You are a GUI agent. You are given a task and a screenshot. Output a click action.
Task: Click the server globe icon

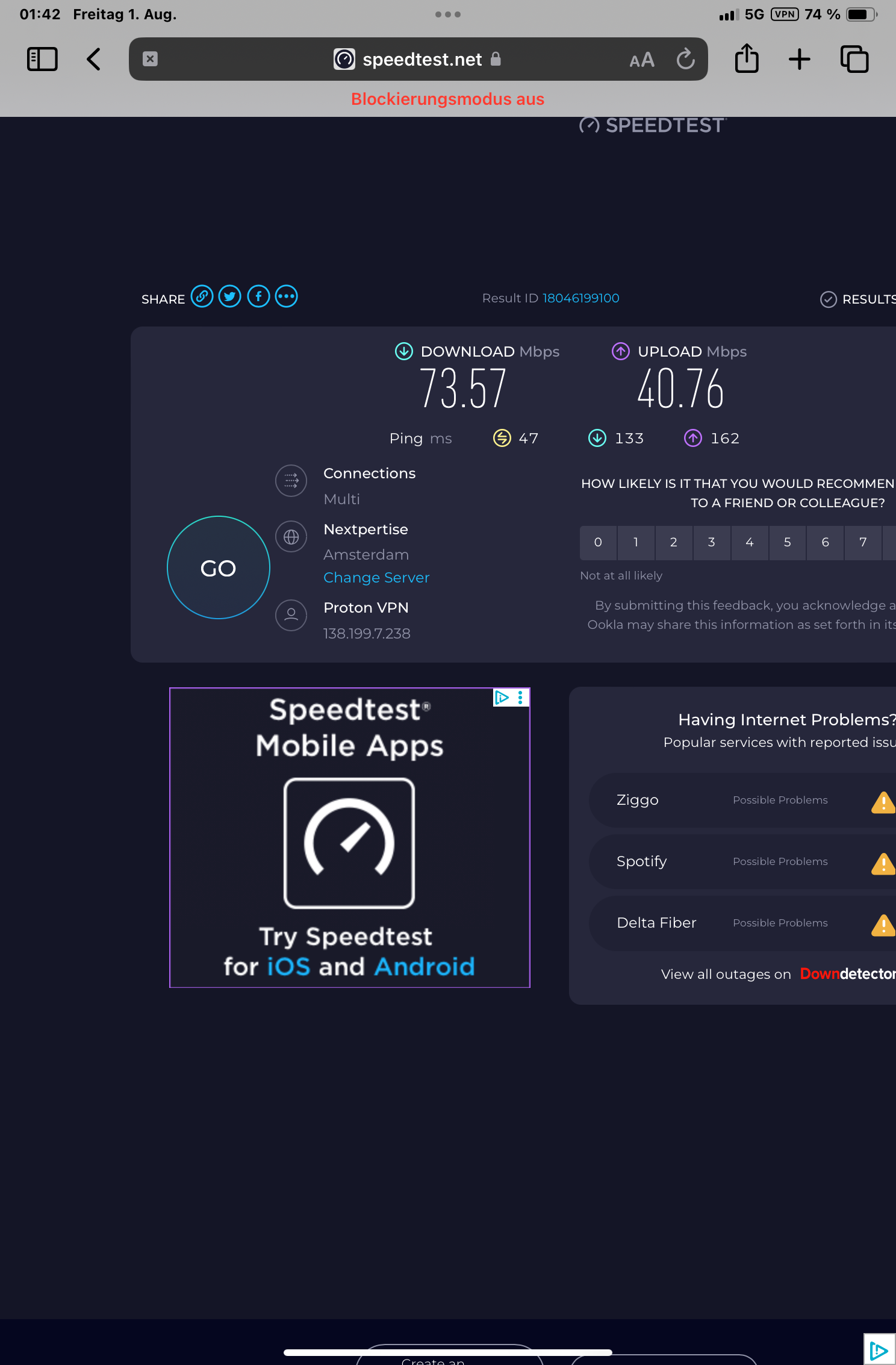point(291,537)
